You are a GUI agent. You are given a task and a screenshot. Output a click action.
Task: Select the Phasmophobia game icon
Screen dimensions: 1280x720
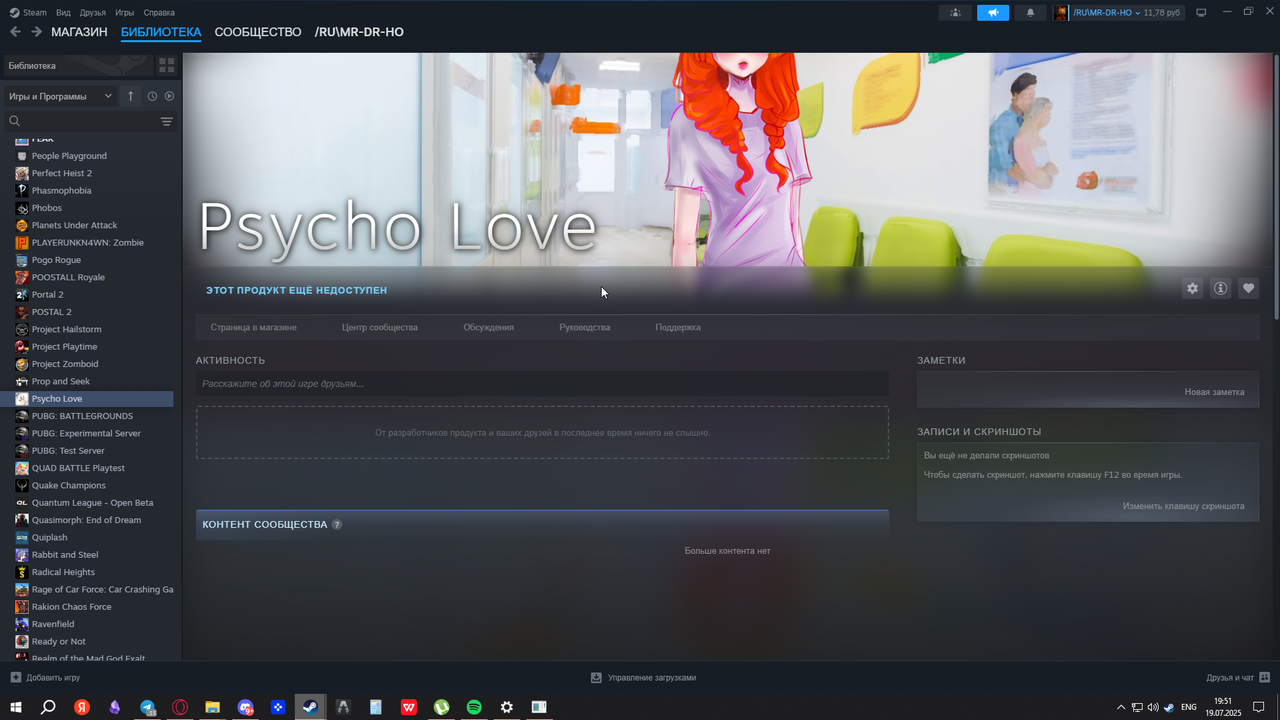click(x=22, y=190)
